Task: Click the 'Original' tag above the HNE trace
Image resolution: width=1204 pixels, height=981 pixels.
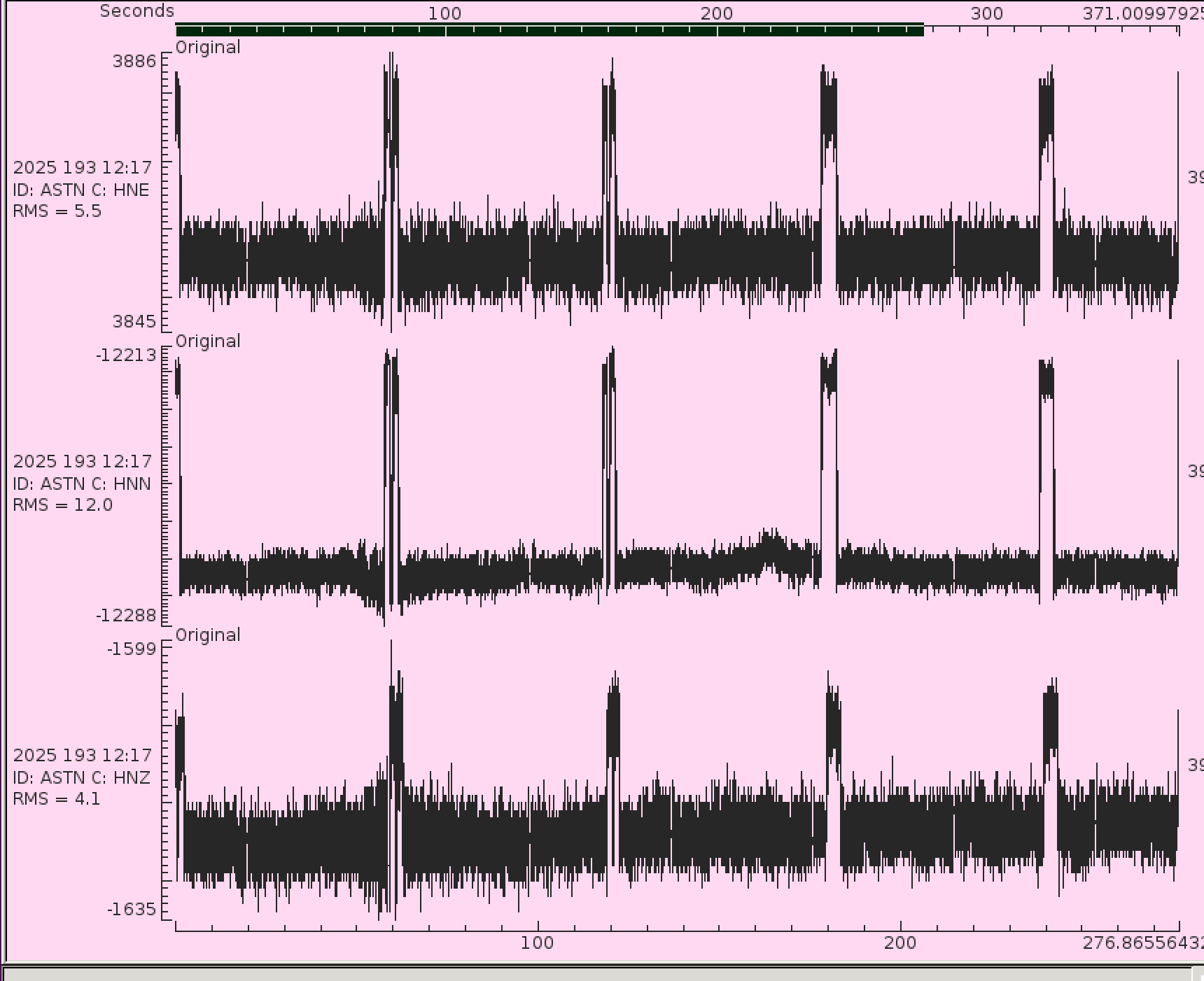Action: pyautogui.click(x=208, y=47)
